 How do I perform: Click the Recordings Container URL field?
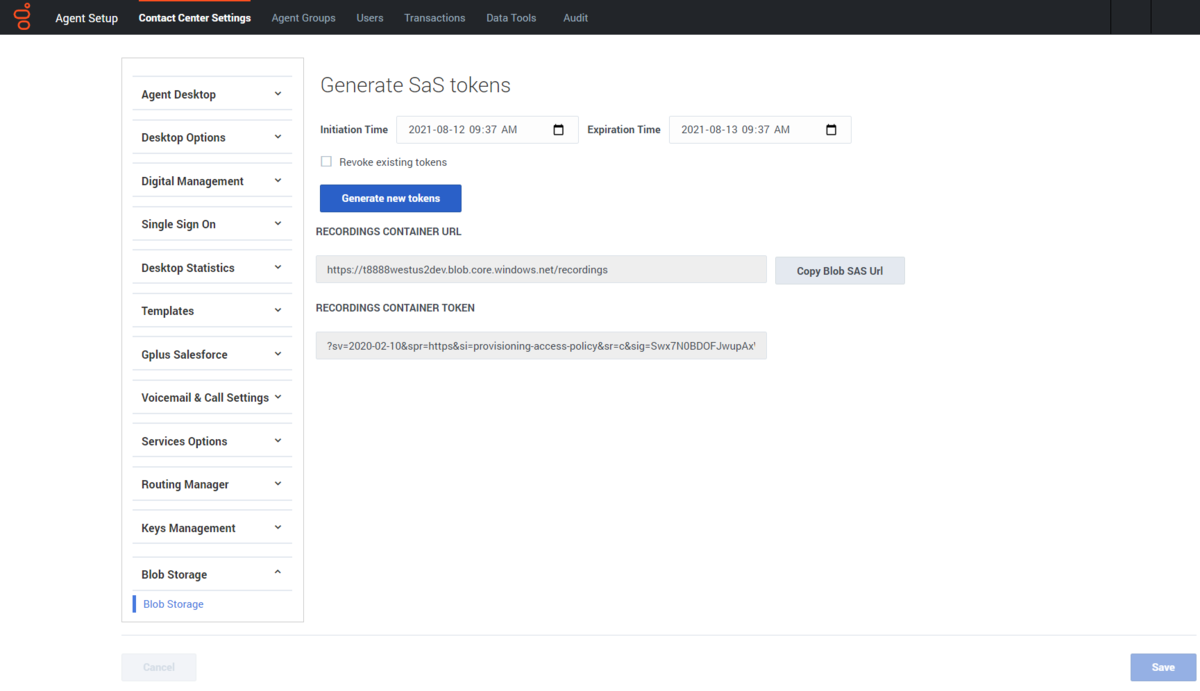pos(541,269)
